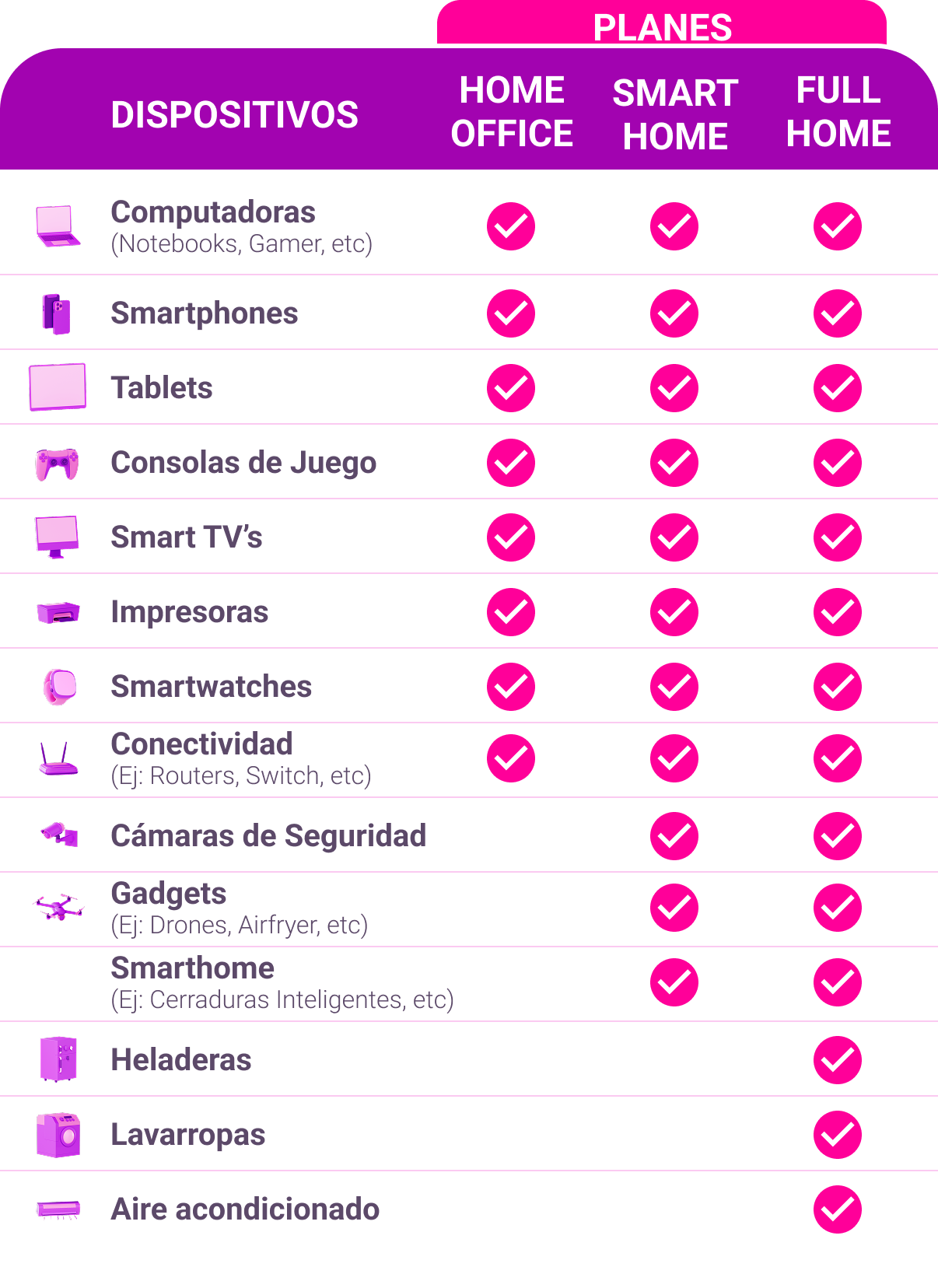
Task: Click the DISPOSITIVOS column header
Action: click(234, 115)
